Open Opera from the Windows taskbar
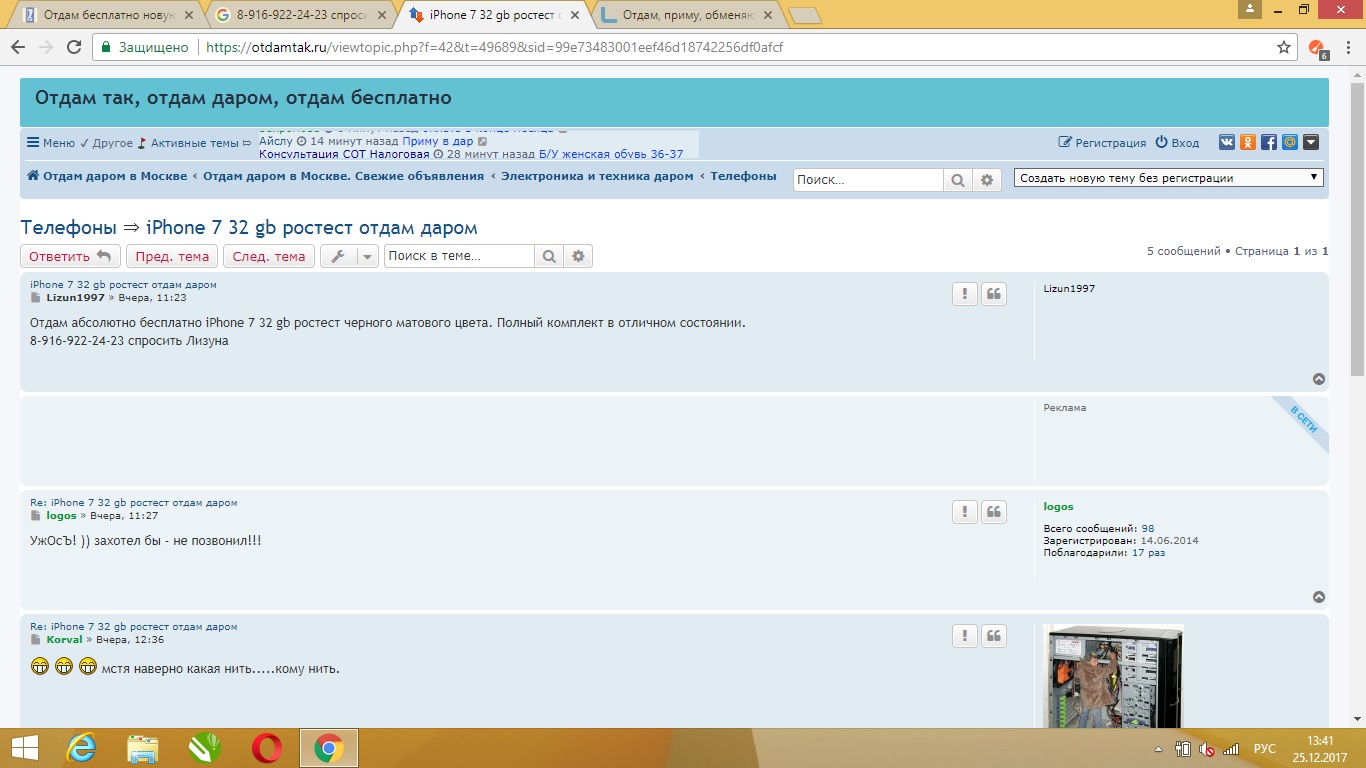Image resolution: width=1366 pixels, height=768 pixels. tap(266, 748)
